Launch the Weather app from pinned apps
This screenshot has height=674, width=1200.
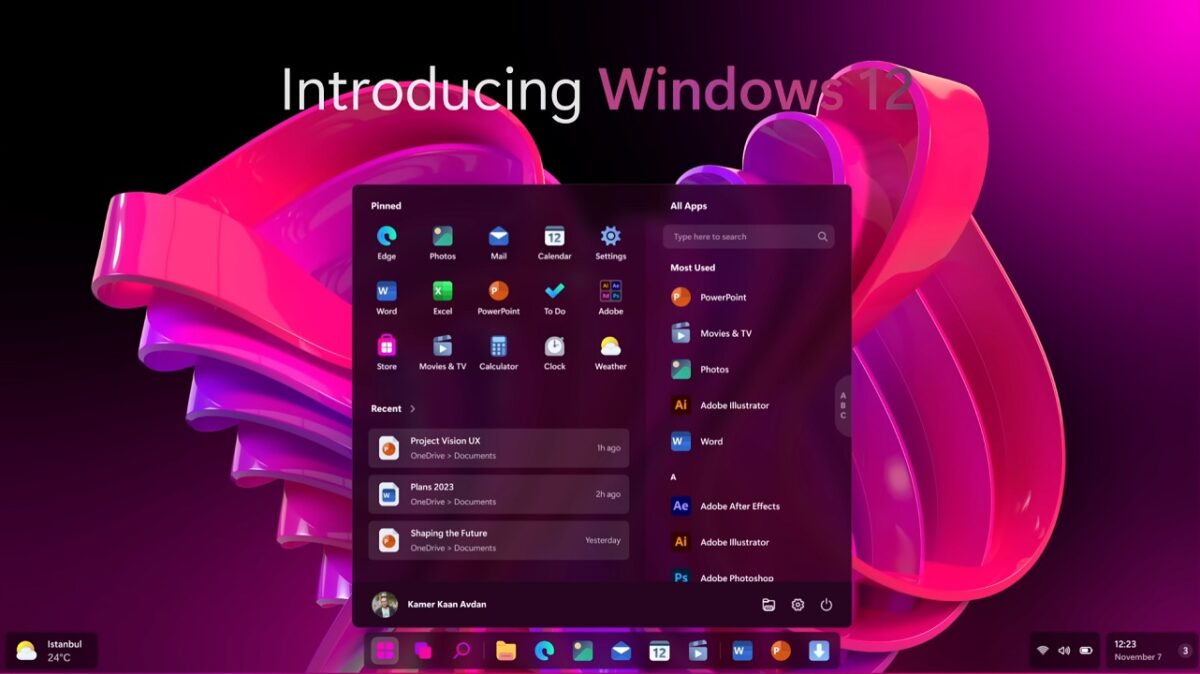pyautogui.click(x=611, y=348)
